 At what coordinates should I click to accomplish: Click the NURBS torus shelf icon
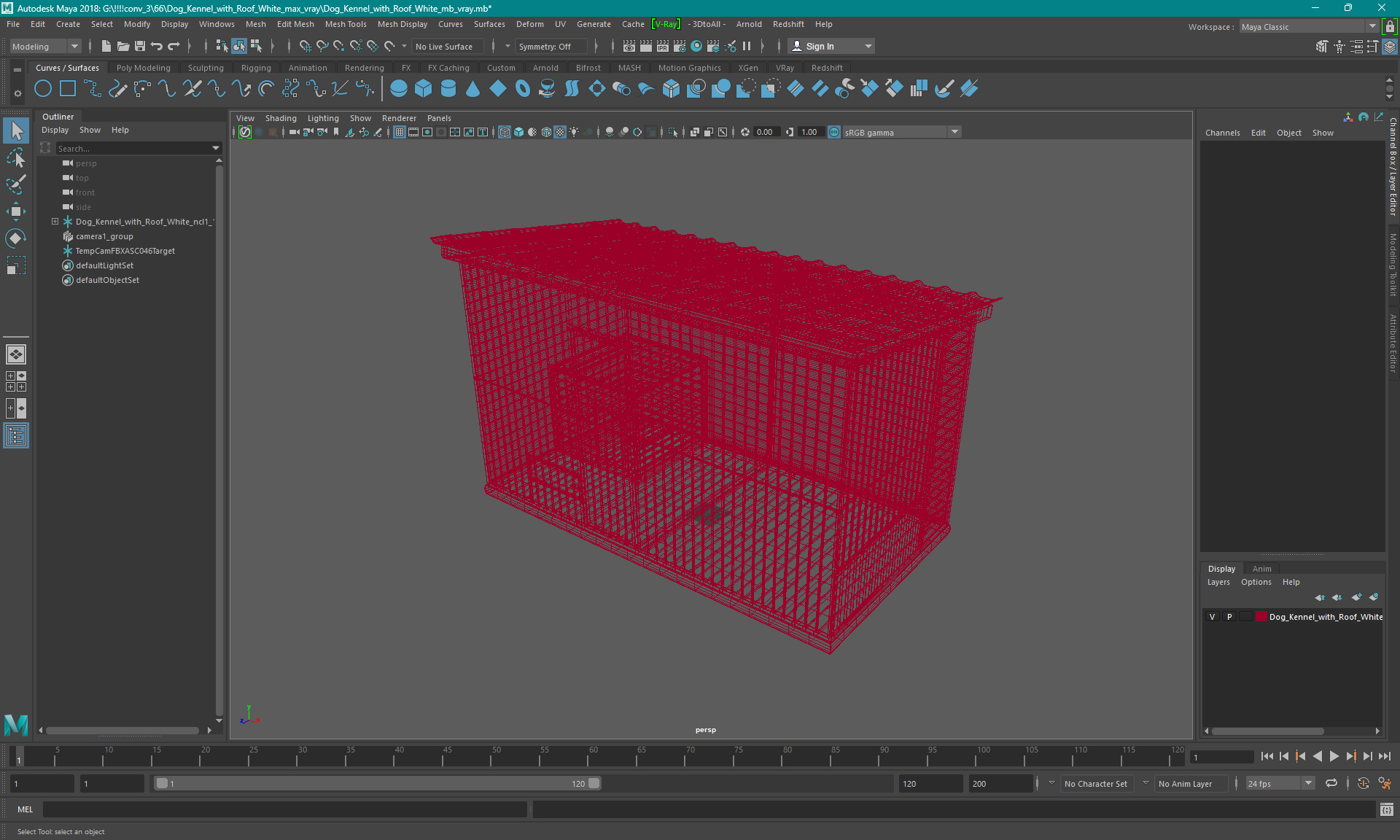click(523, 89)
